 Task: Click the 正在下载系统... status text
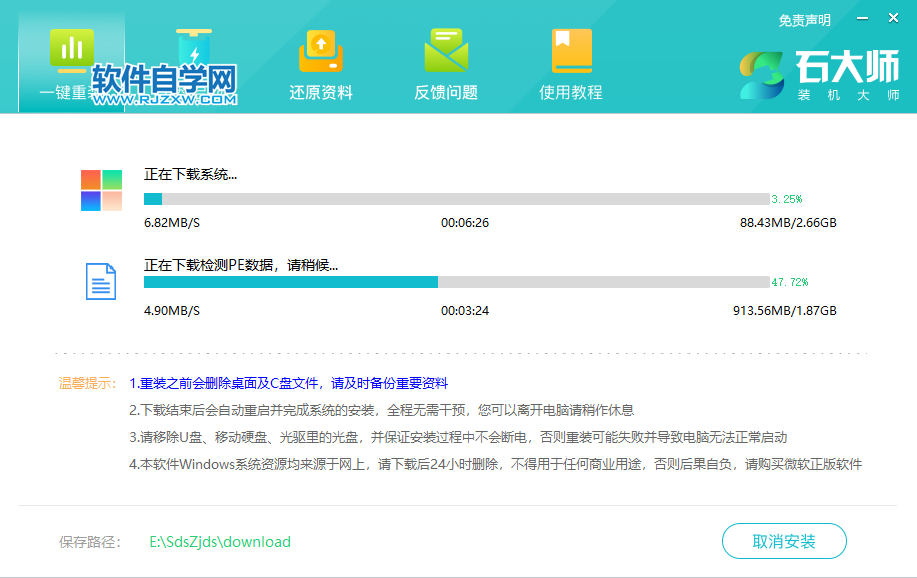[x=191, y=174]
